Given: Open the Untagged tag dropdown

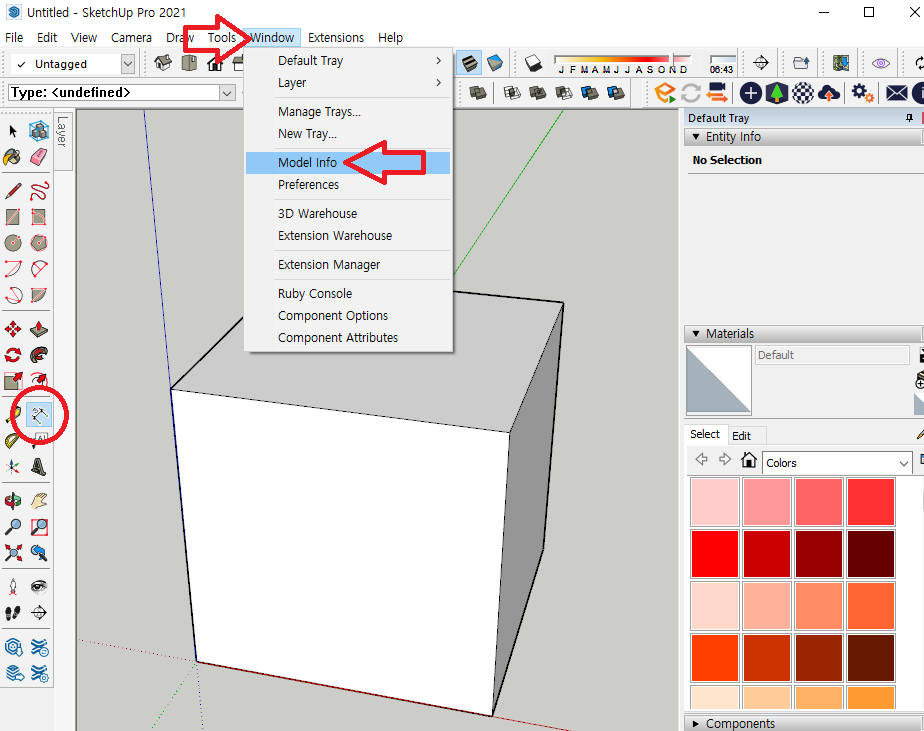Looking at the screenshot, I should [128, 64].
